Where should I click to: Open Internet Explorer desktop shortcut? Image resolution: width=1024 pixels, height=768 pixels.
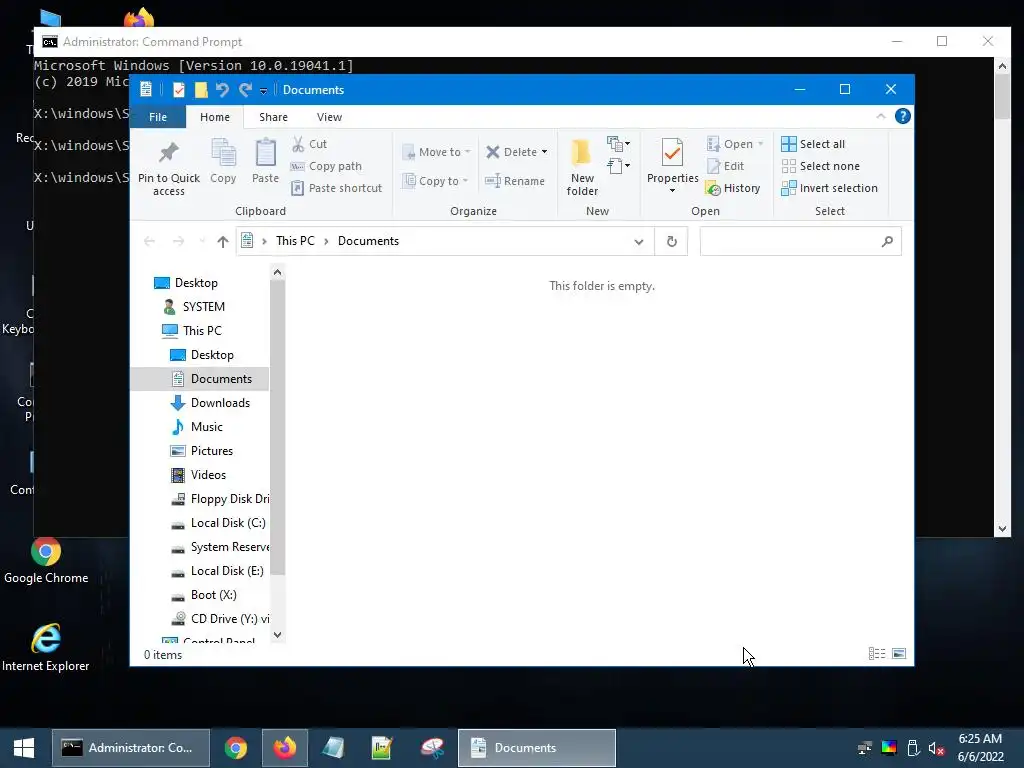pos(46,648)
